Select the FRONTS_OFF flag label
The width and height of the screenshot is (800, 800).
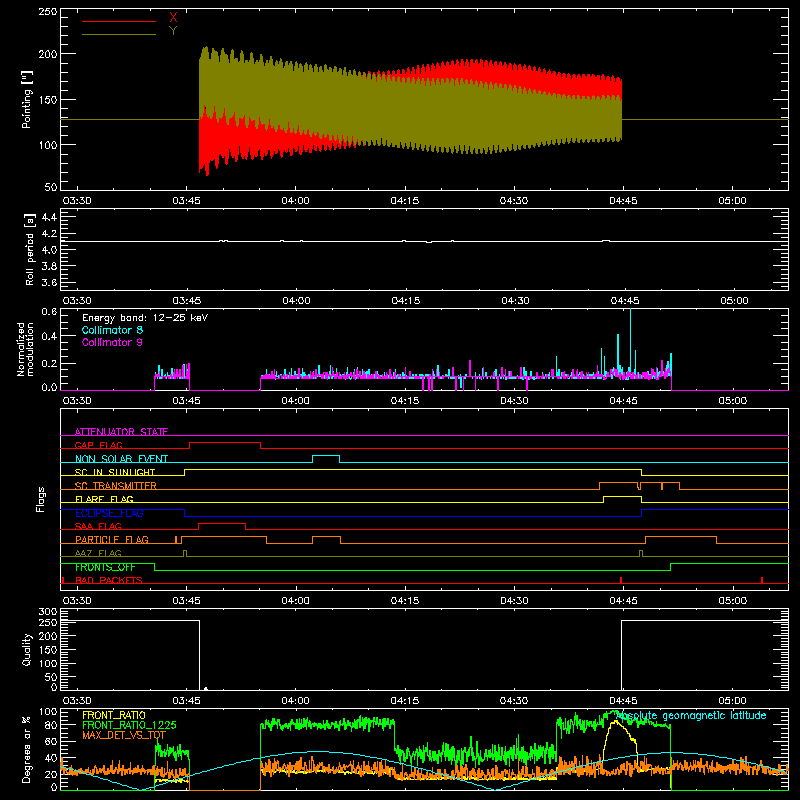105,567
